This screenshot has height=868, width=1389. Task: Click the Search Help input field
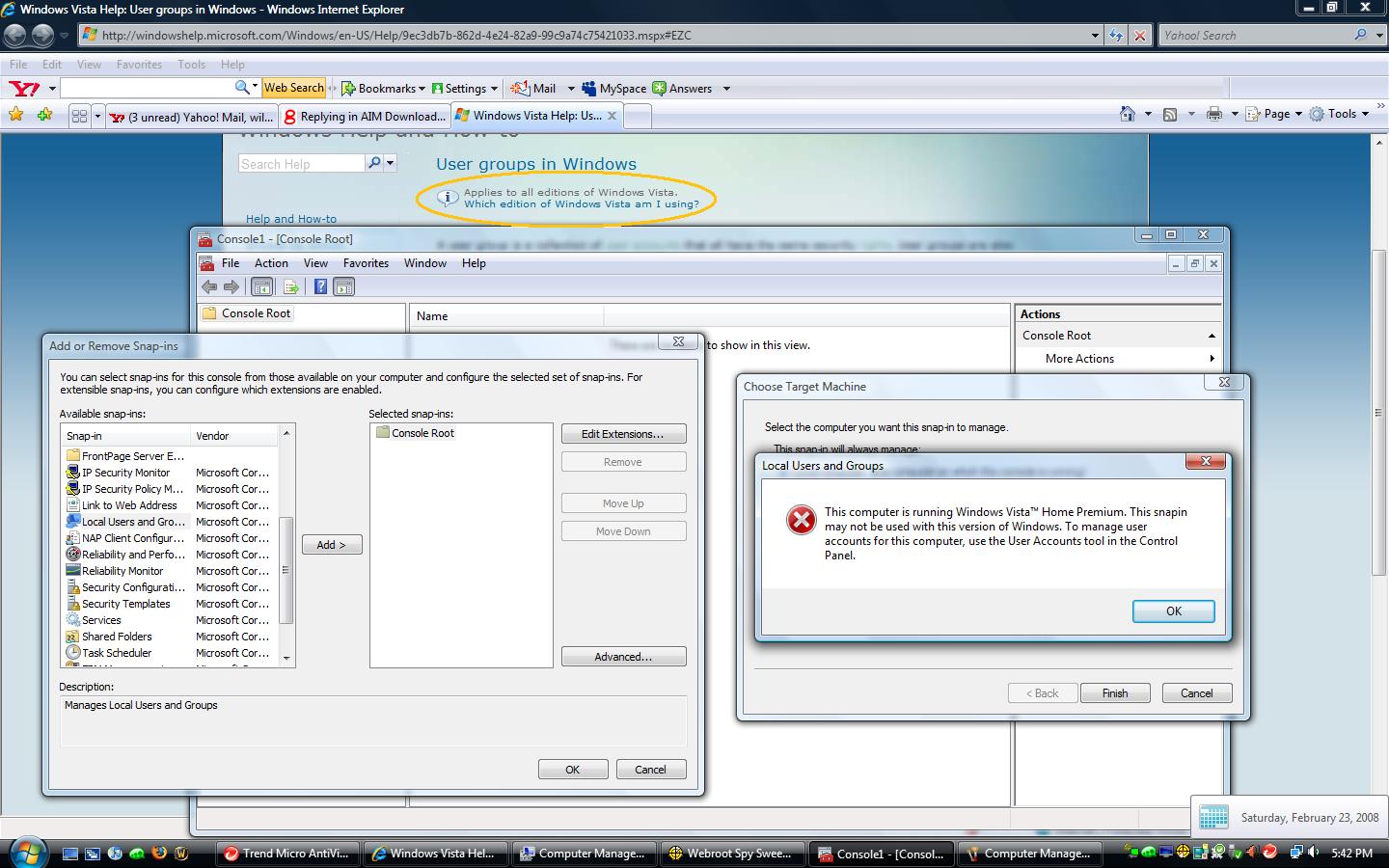point(302,164)
